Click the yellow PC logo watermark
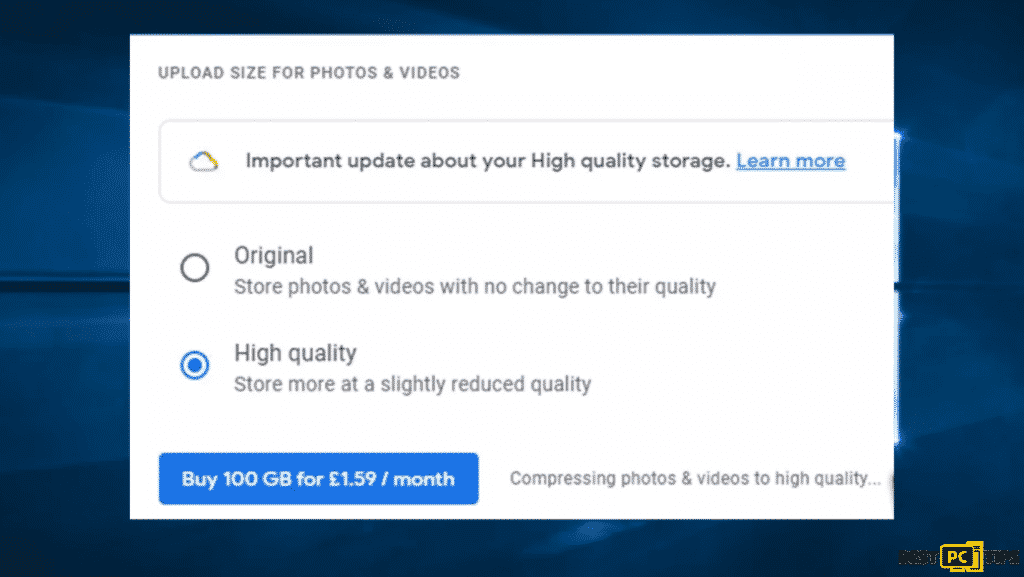Image resolution: width=1024 pixels, height=577 pixels. pos(961,557)
